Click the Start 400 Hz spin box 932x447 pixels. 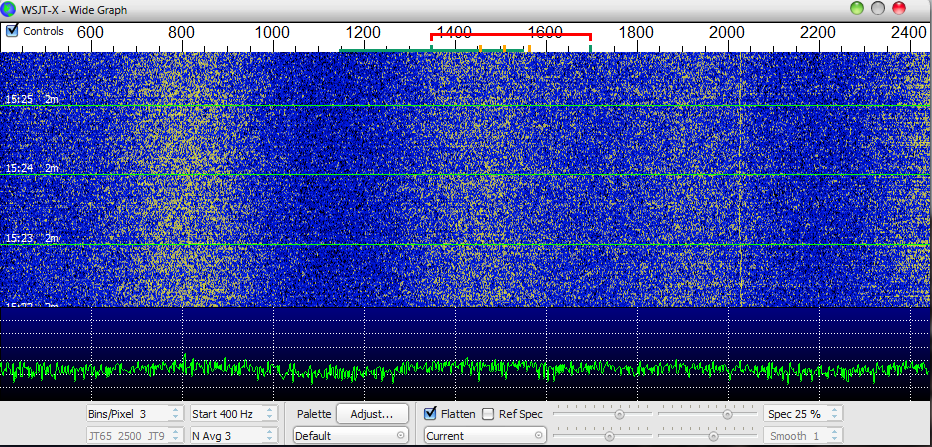pyautogui.click(x=233, y=414)
